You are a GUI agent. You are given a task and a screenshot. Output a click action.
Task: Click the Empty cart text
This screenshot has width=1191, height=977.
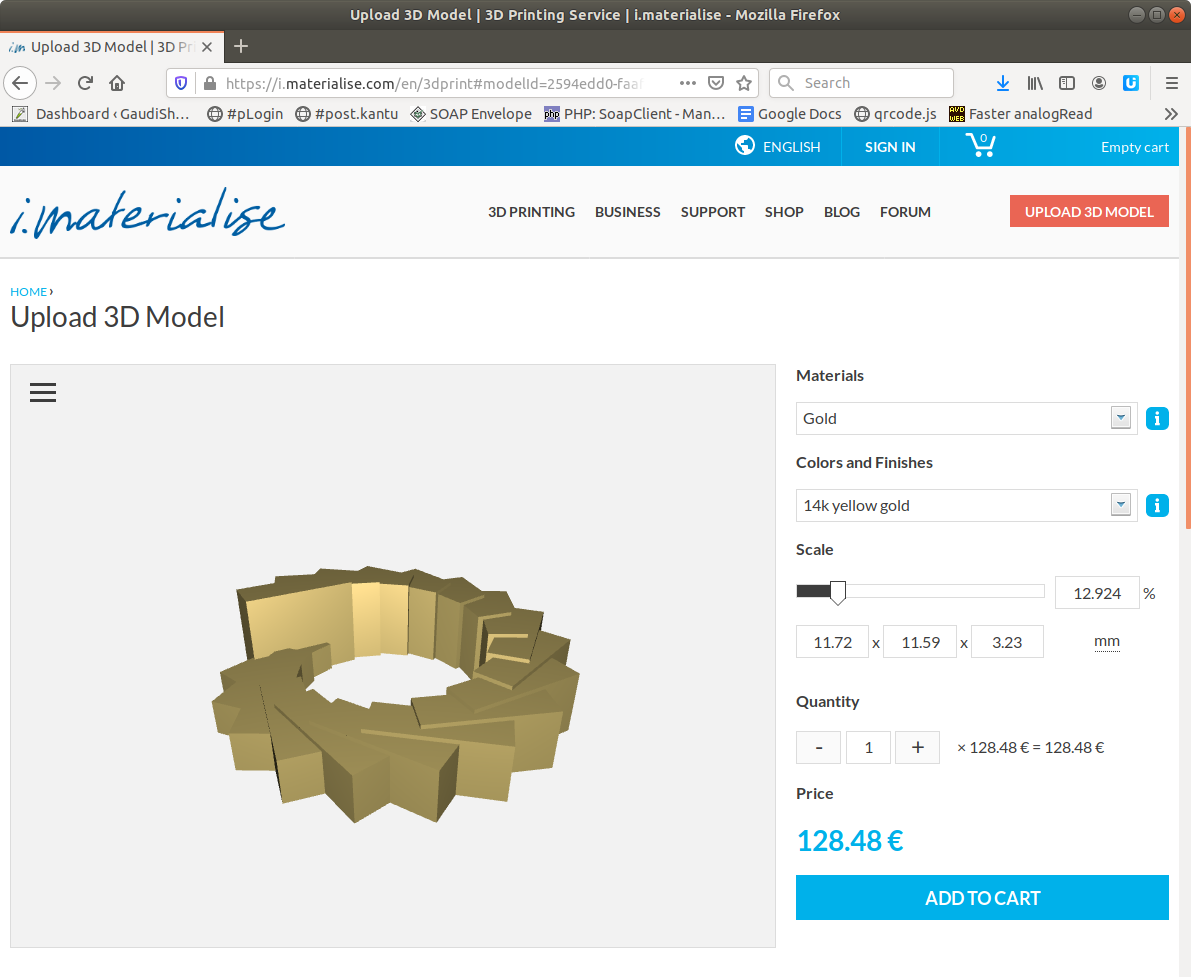pos(1135,147)
